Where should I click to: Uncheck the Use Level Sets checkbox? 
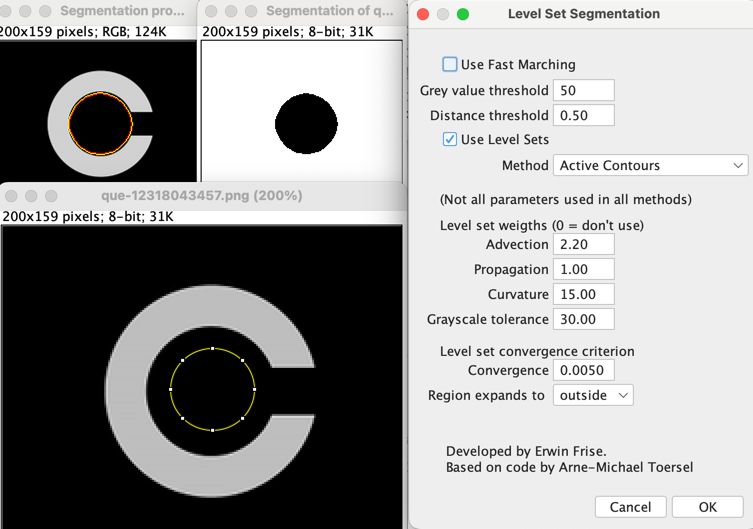pyautogui.click(x=450, y=140)
